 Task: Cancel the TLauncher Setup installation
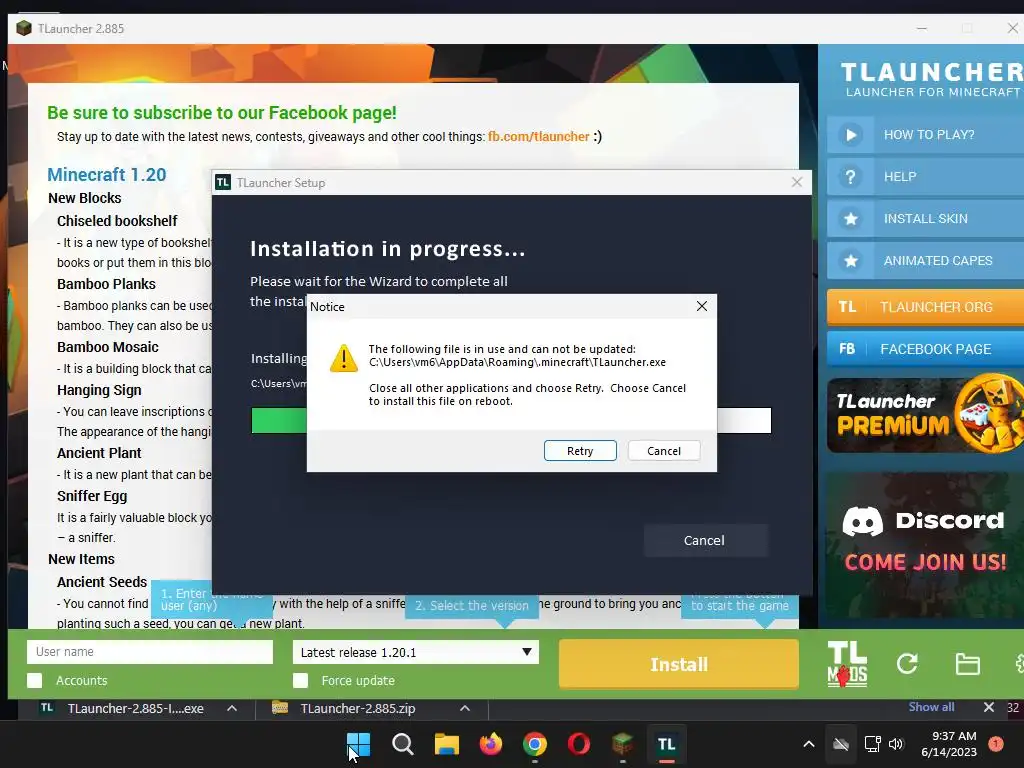pos(704,540)
